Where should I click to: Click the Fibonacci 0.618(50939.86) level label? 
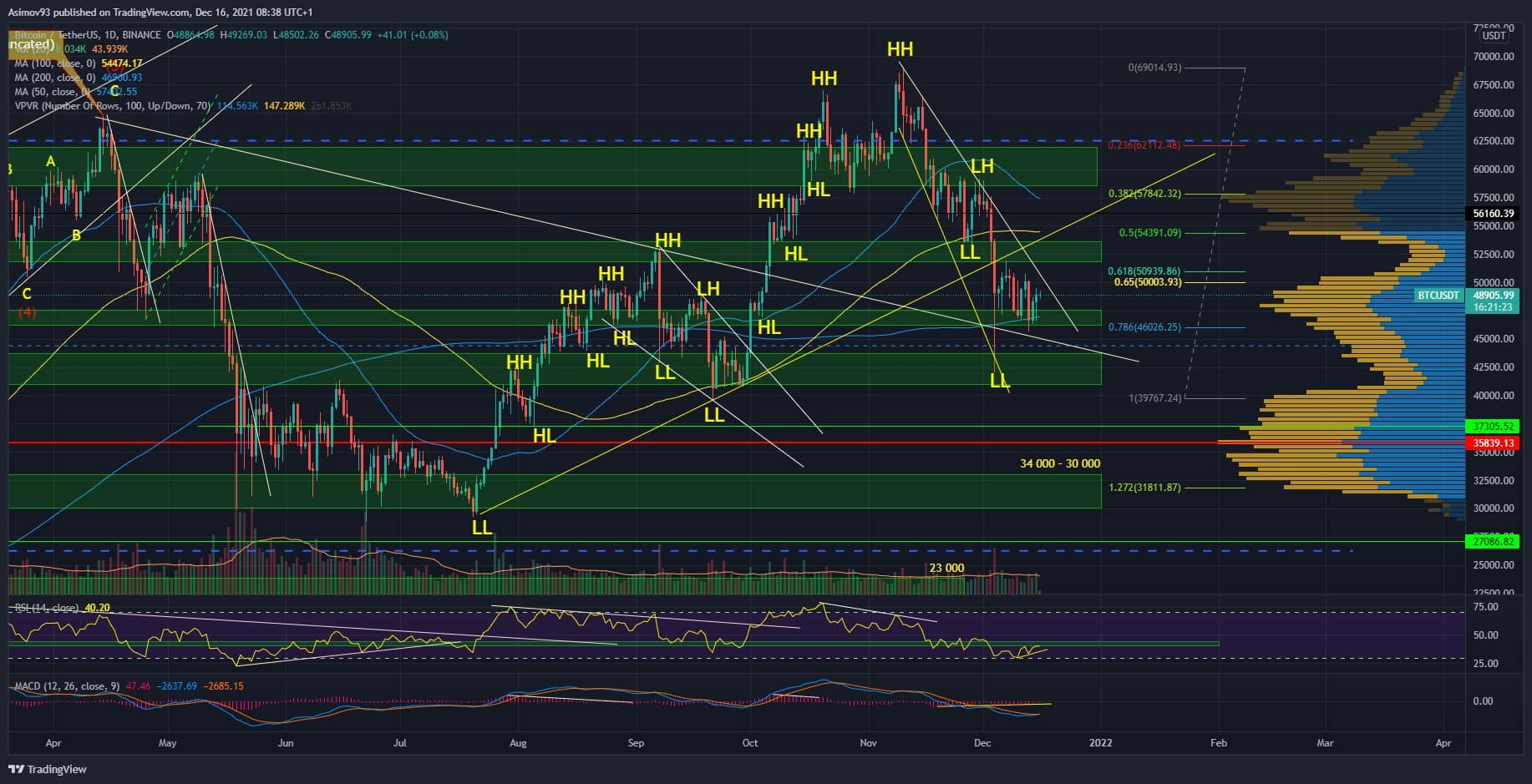tap(1144, 271)
